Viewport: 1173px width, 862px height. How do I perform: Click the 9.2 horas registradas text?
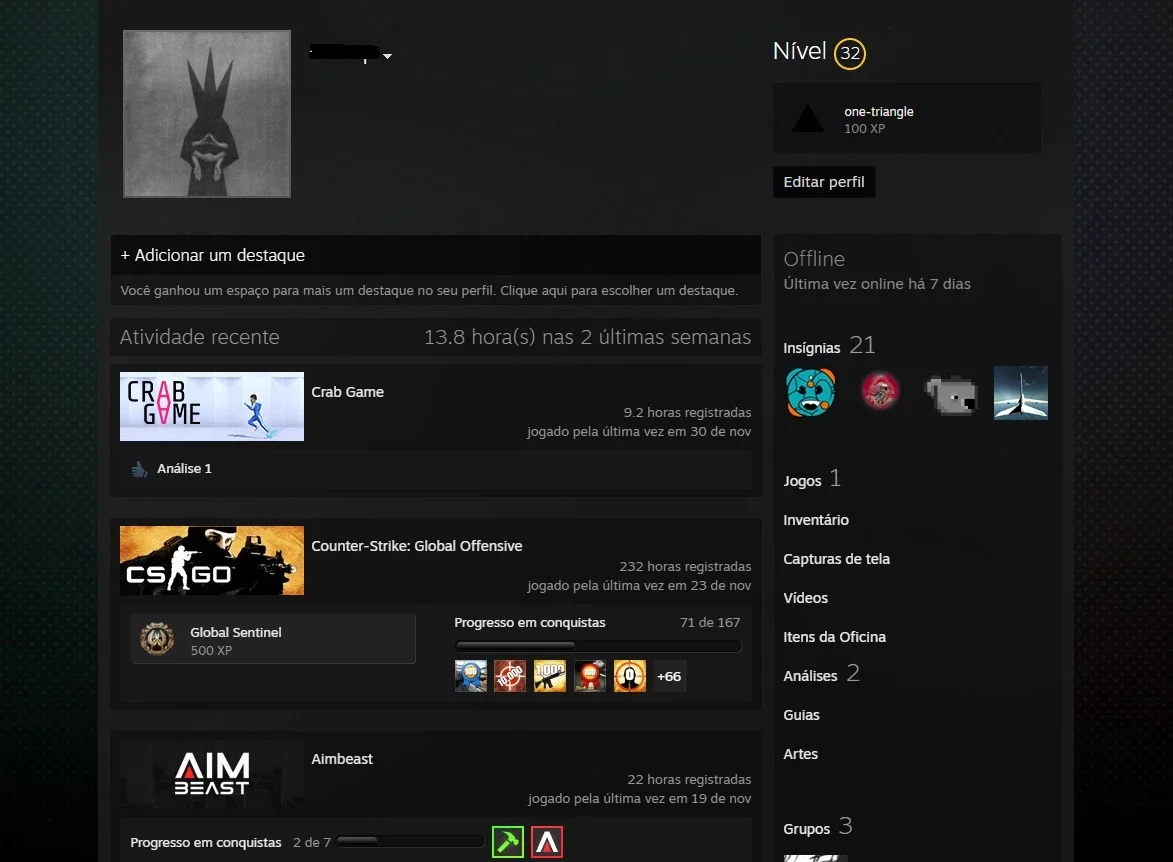click(x=687, y=412)
